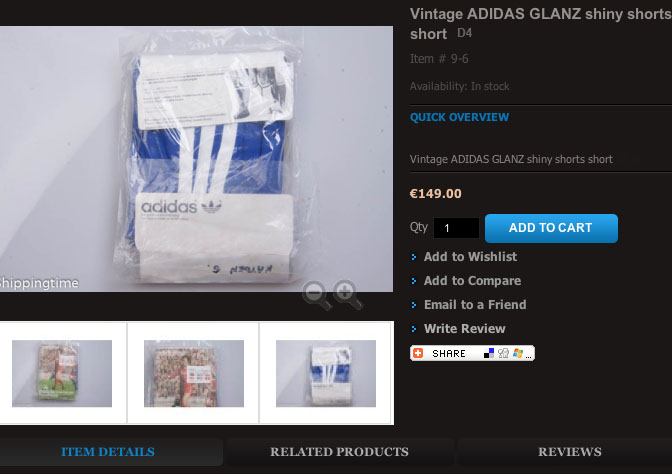Email this product to a friend
This screenshot has width=672, height=474.
coord(475,305)
